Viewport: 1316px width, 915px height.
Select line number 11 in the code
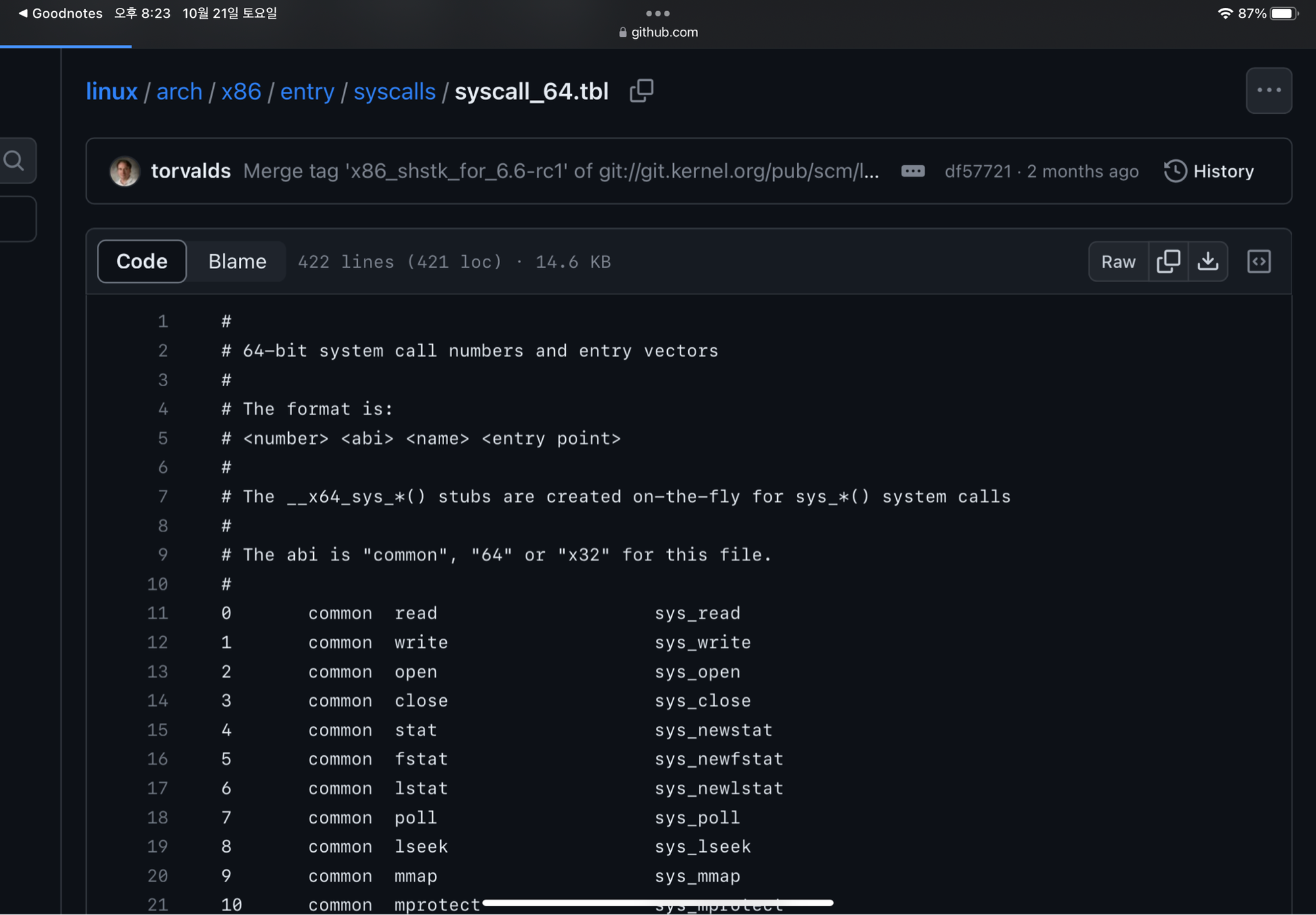click(157, 613)
